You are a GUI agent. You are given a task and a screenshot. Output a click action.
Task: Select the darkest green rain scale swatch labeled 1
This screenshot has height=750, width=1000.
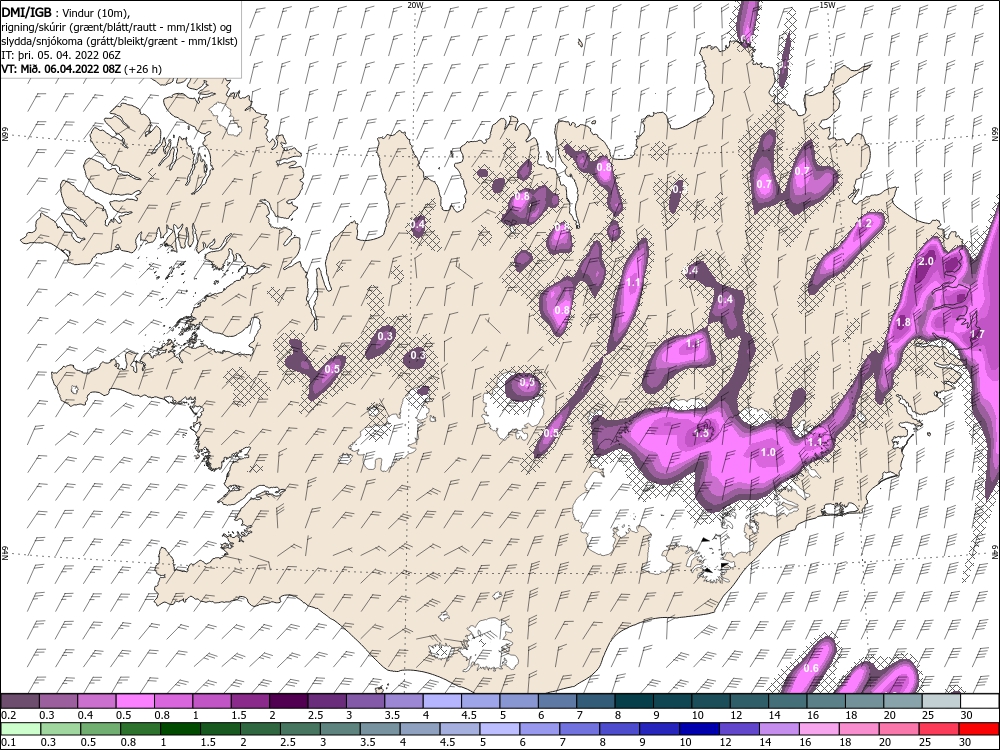click(180, 729)
